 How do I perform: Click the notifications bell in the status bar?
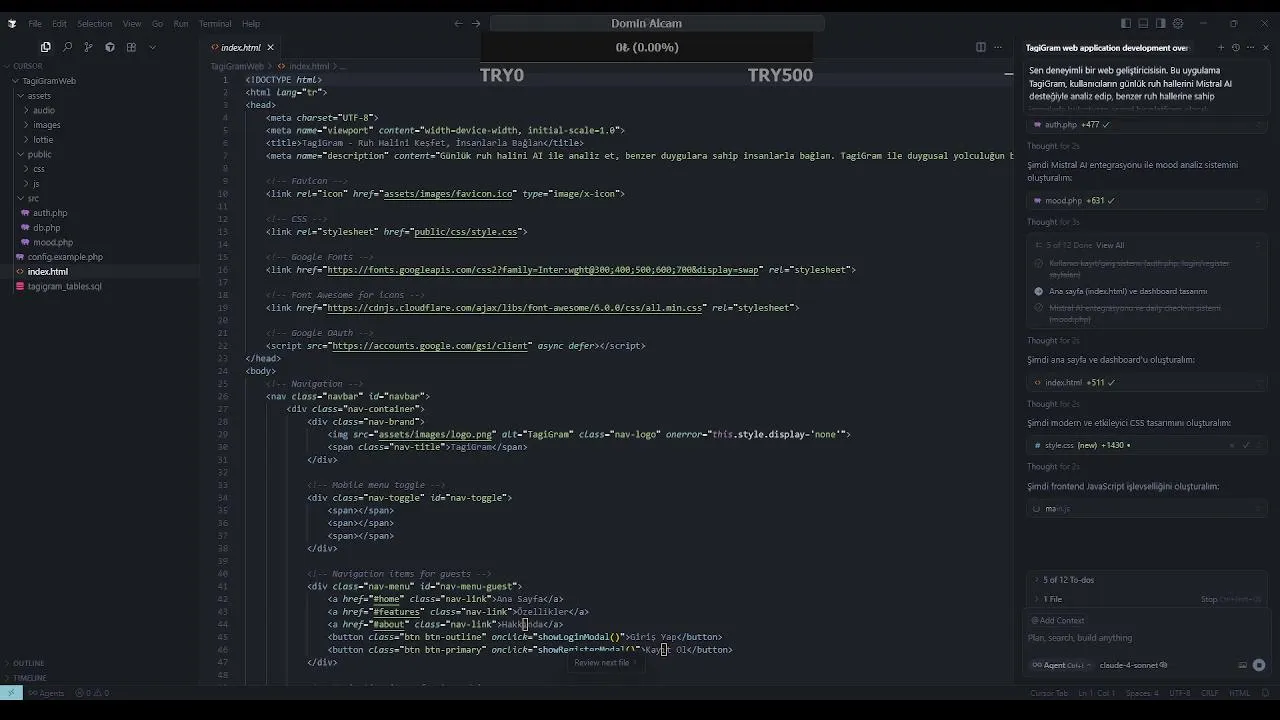point(1267,693)
